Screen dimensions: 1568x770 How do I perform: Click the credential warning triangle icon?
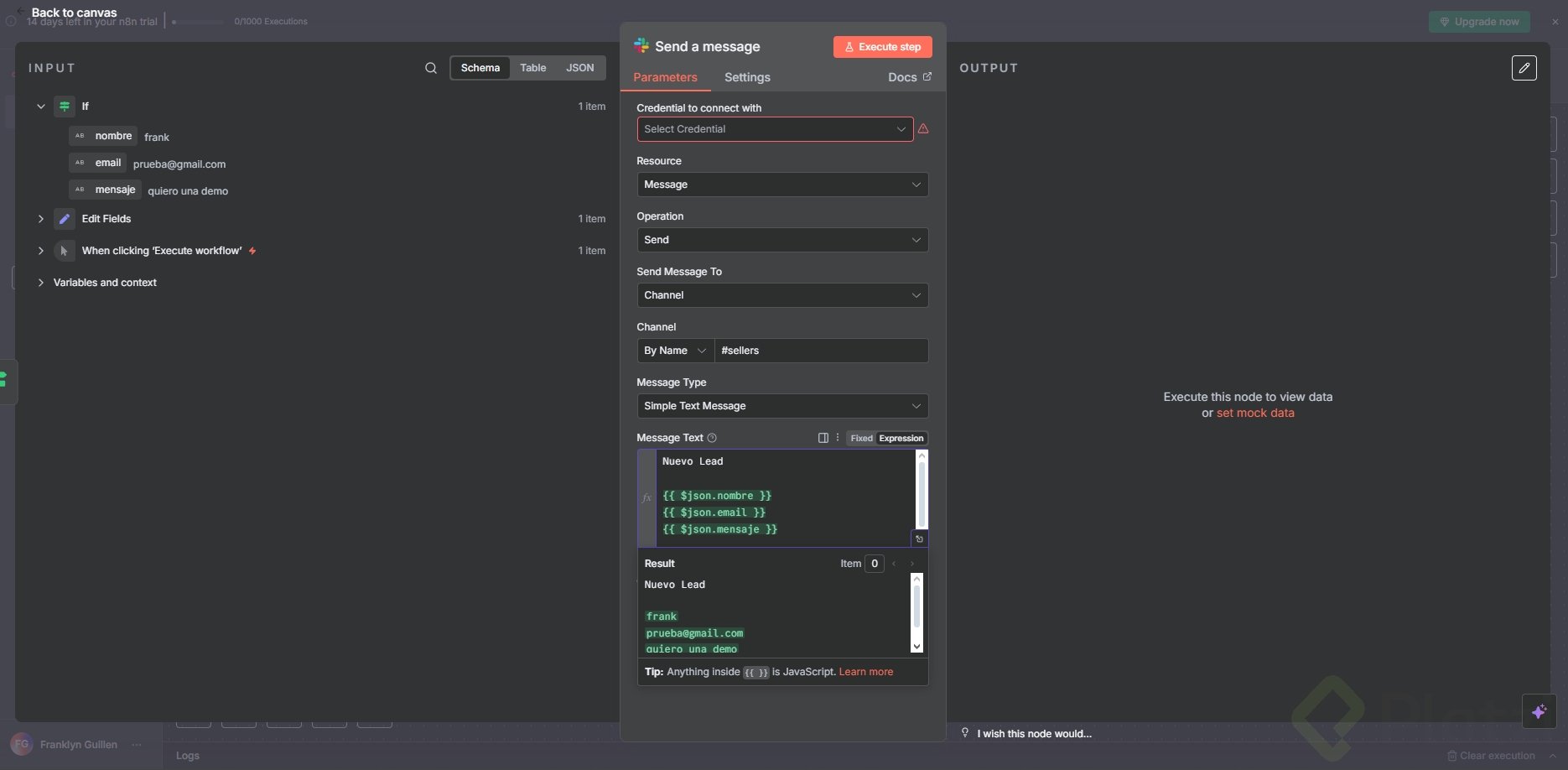923,129
